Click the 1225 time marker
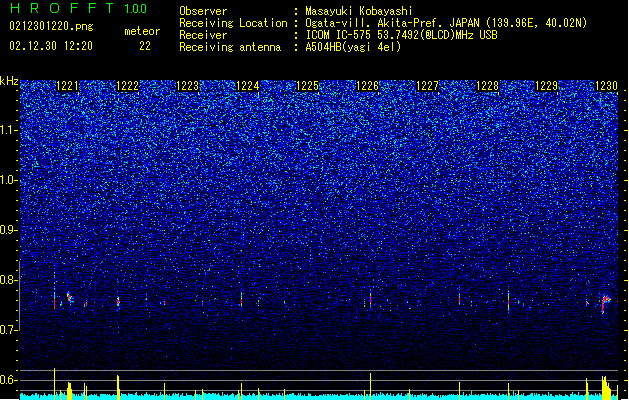 (x=307, y=86)
